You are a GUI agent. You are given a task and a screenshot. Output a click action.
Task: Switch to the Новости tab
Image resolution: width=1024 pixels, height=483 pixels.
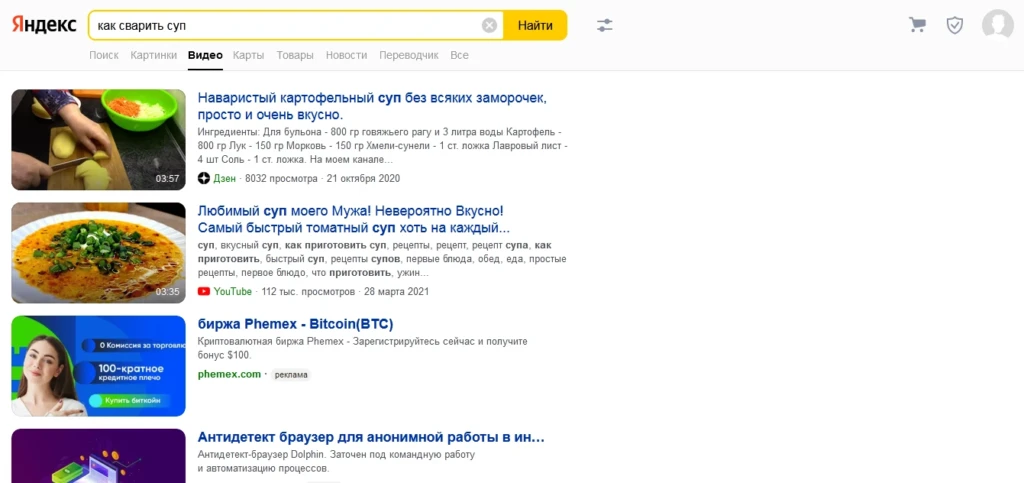coord(346,55)
